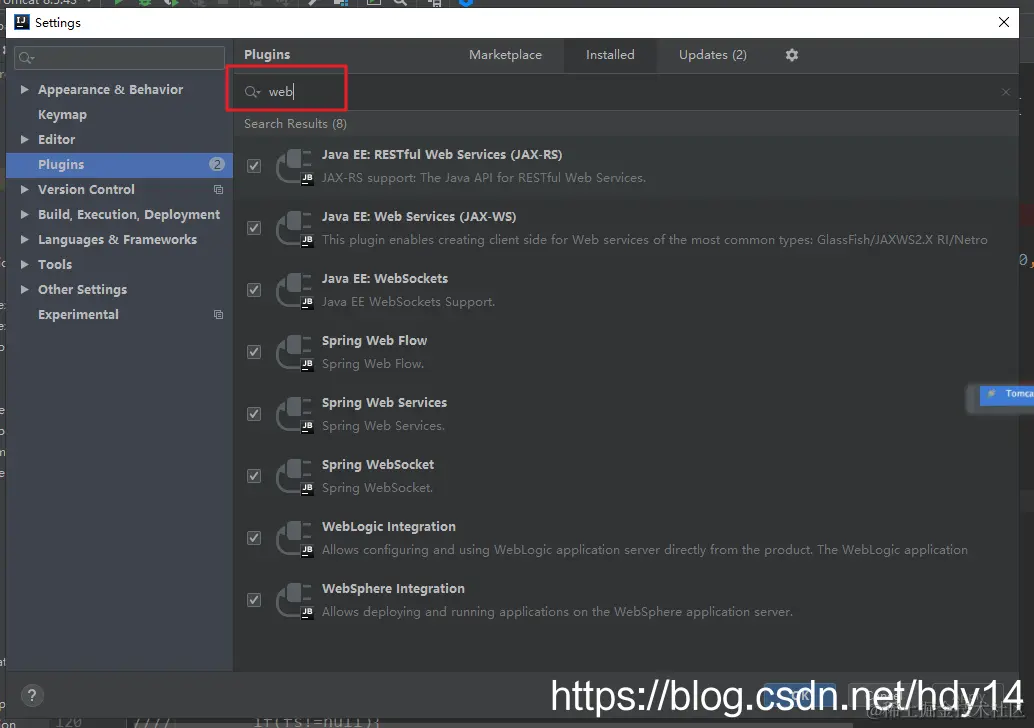The height and width of the screenshot is (728, 1034).
Task: Open Languages & Frameworks settings category
Action: pyautogui.click(x=117, y=240)
